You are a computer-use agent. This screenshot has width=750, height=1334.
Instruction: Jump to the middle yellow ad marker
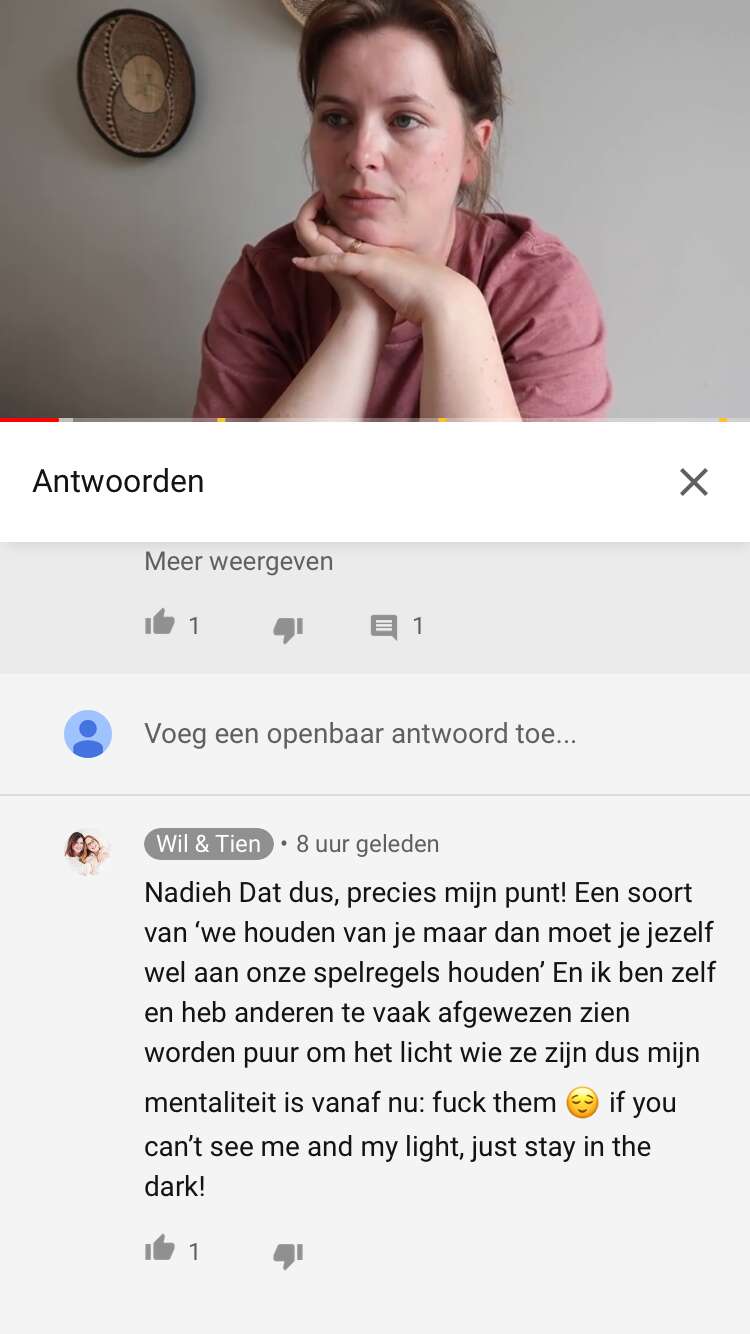442,420
